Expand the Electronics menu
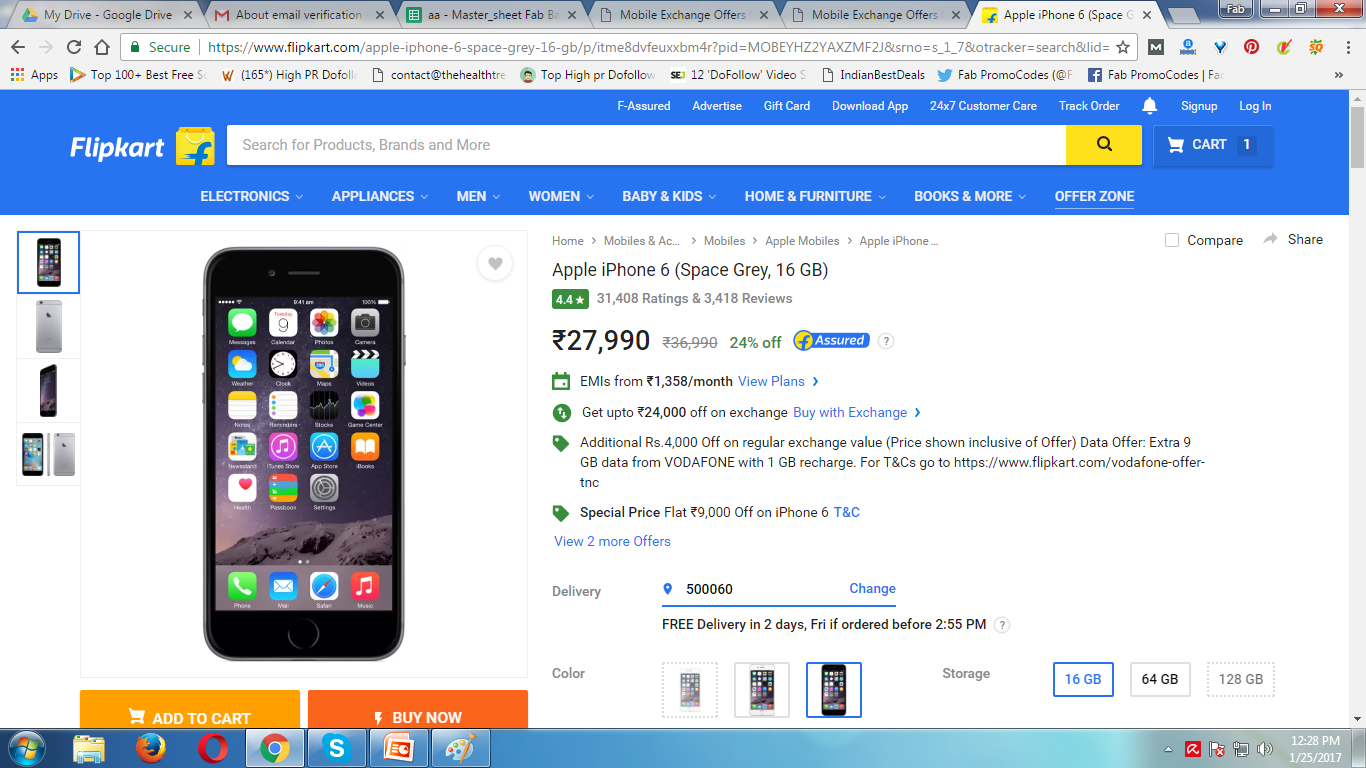The height and width of the screenshot is (768, 1366). (252, 196)
